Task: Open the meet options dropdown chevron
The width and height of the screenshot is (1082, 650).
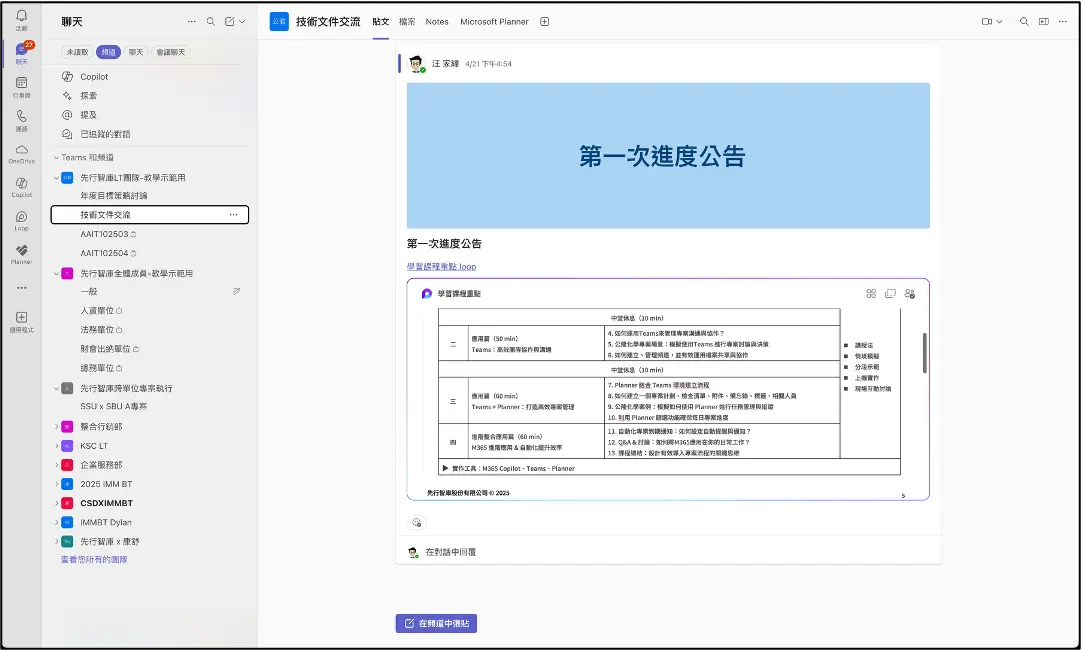Action: [x=999, y=22]
